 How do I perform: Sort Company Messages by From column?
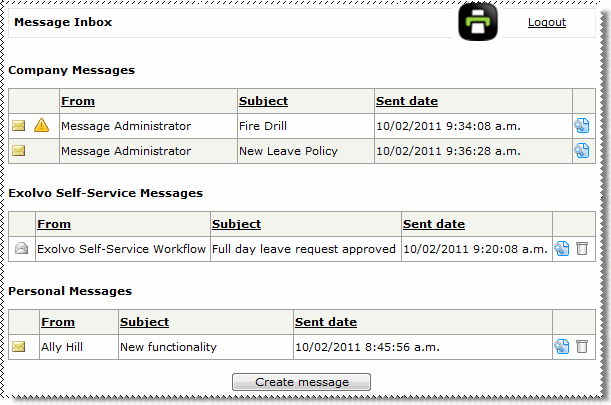click(77, 101)
